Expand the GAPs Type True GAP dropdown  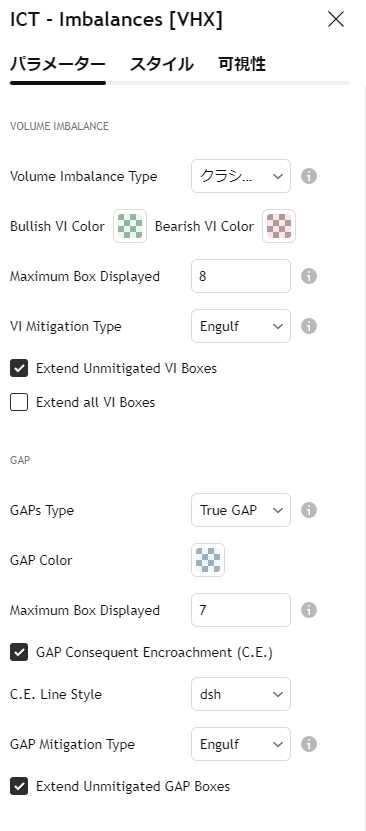[241, 510]
